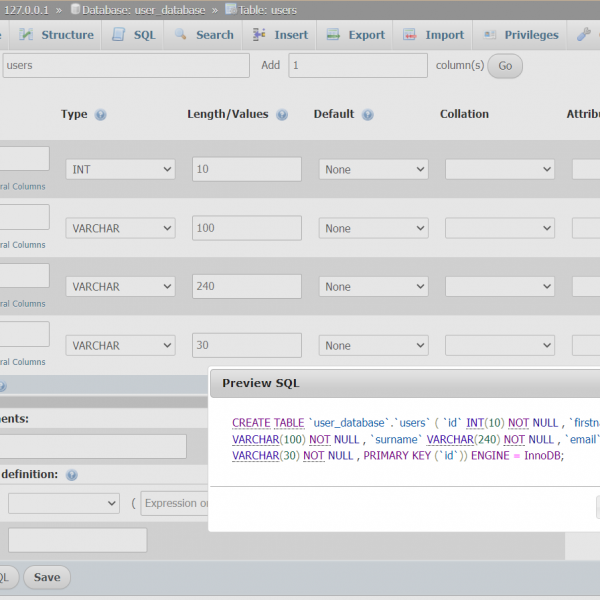The image size is (600, 600).
Task: Click the help icon next to Default
Action: pos(369,115)
